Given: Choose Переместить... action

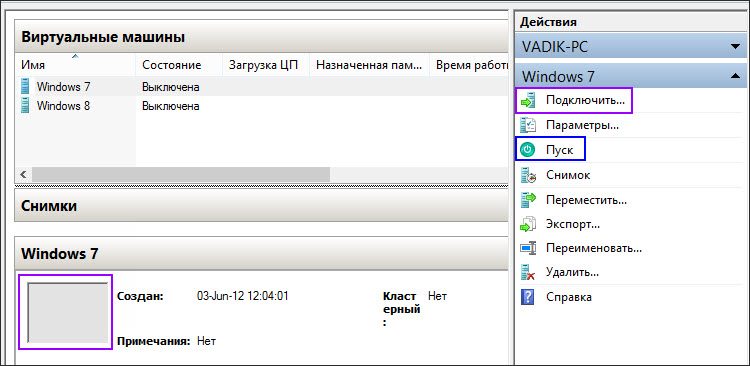Looking at the screenshot, I should coord(586,200).
